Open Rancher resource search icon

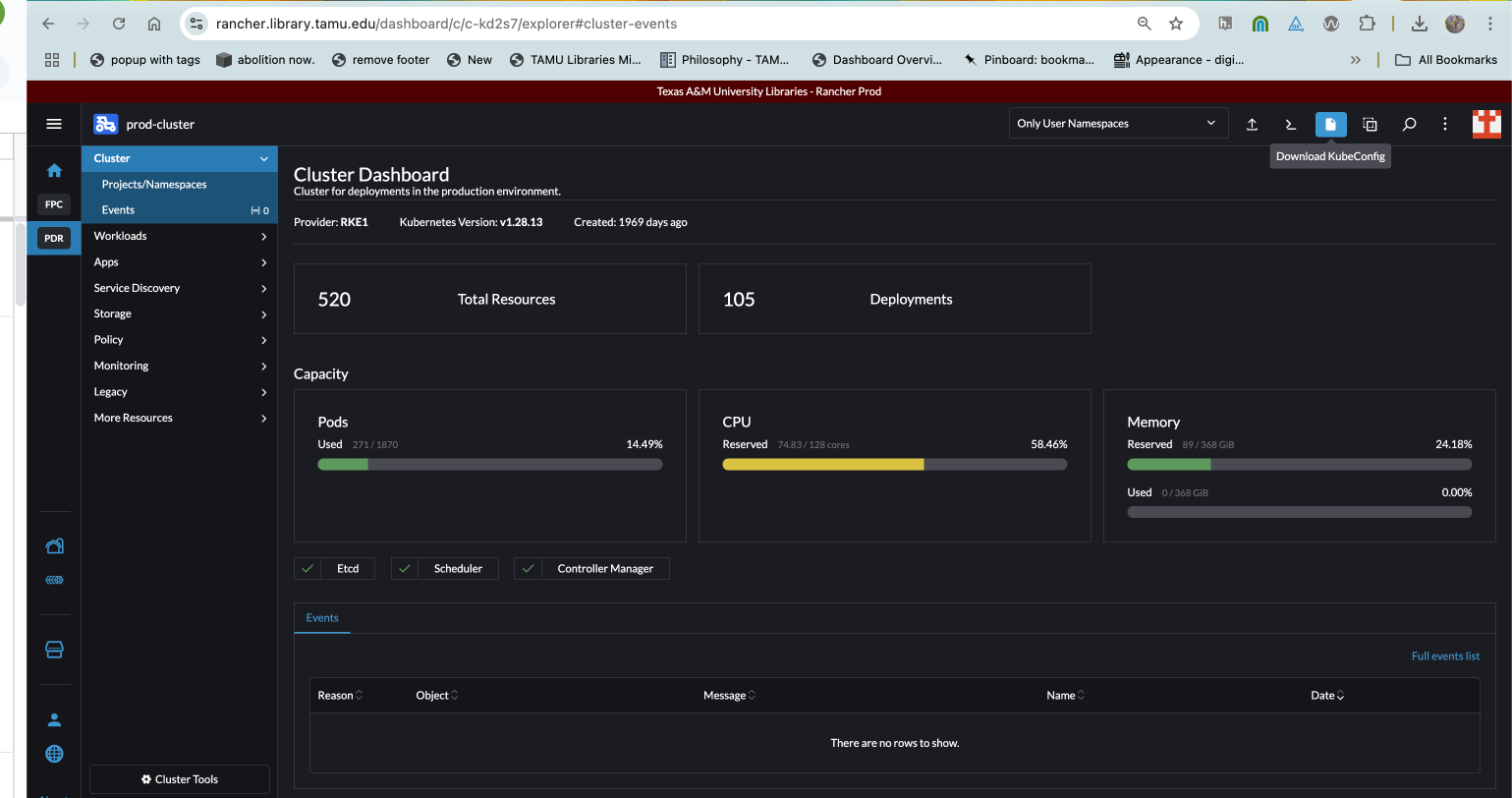pos(1409,124)
